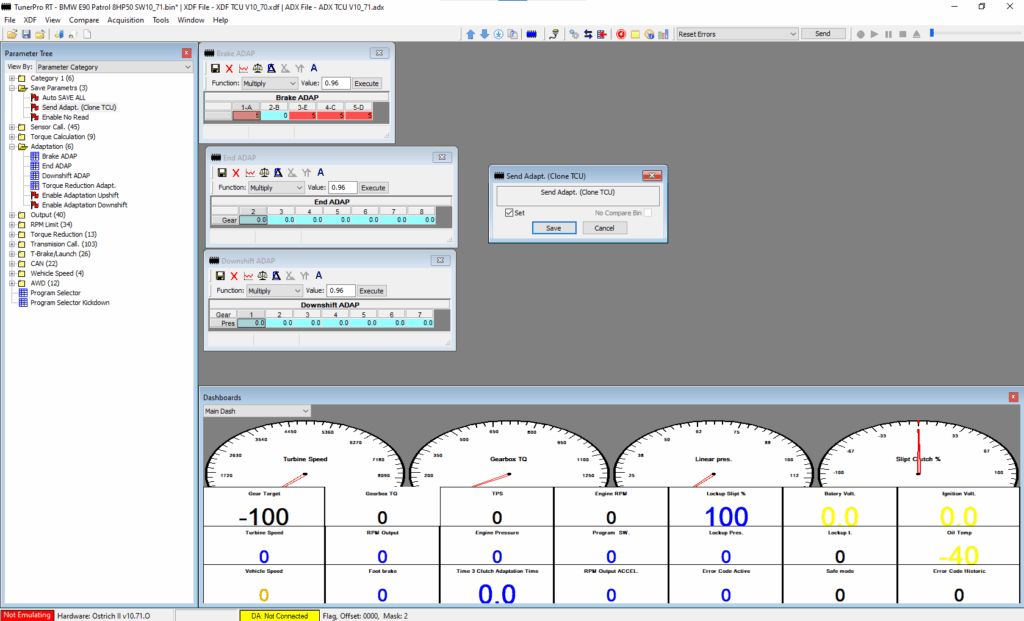Select Torque Reduction Adapt. tree item
1024x621 pixels.
tap(78, 185)
